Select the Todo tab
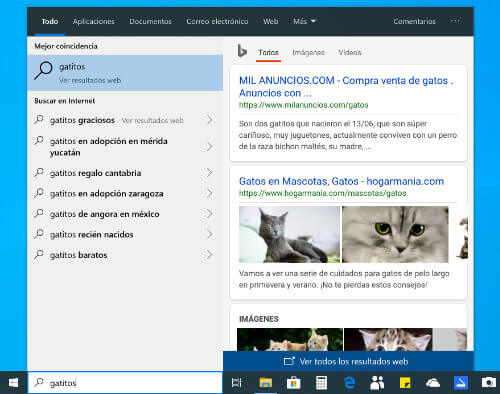The width and height of the screenshot is (500, 394). (50, 21)
